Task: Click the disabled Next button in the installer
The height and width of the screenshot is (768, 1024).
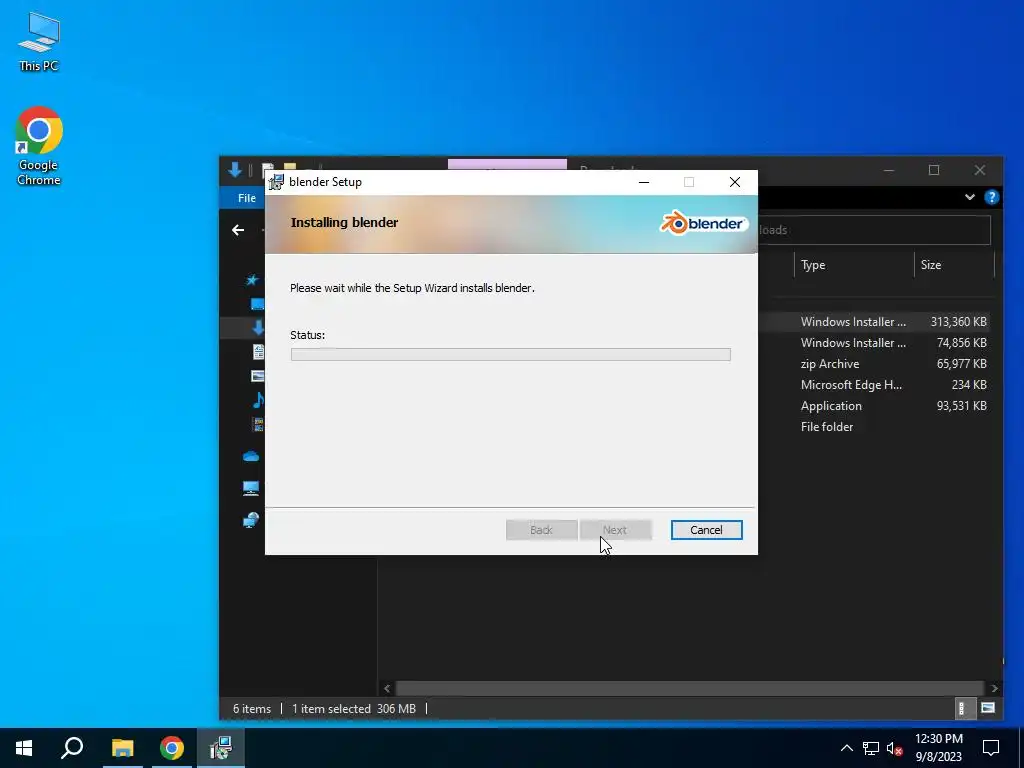Action: 615,530
